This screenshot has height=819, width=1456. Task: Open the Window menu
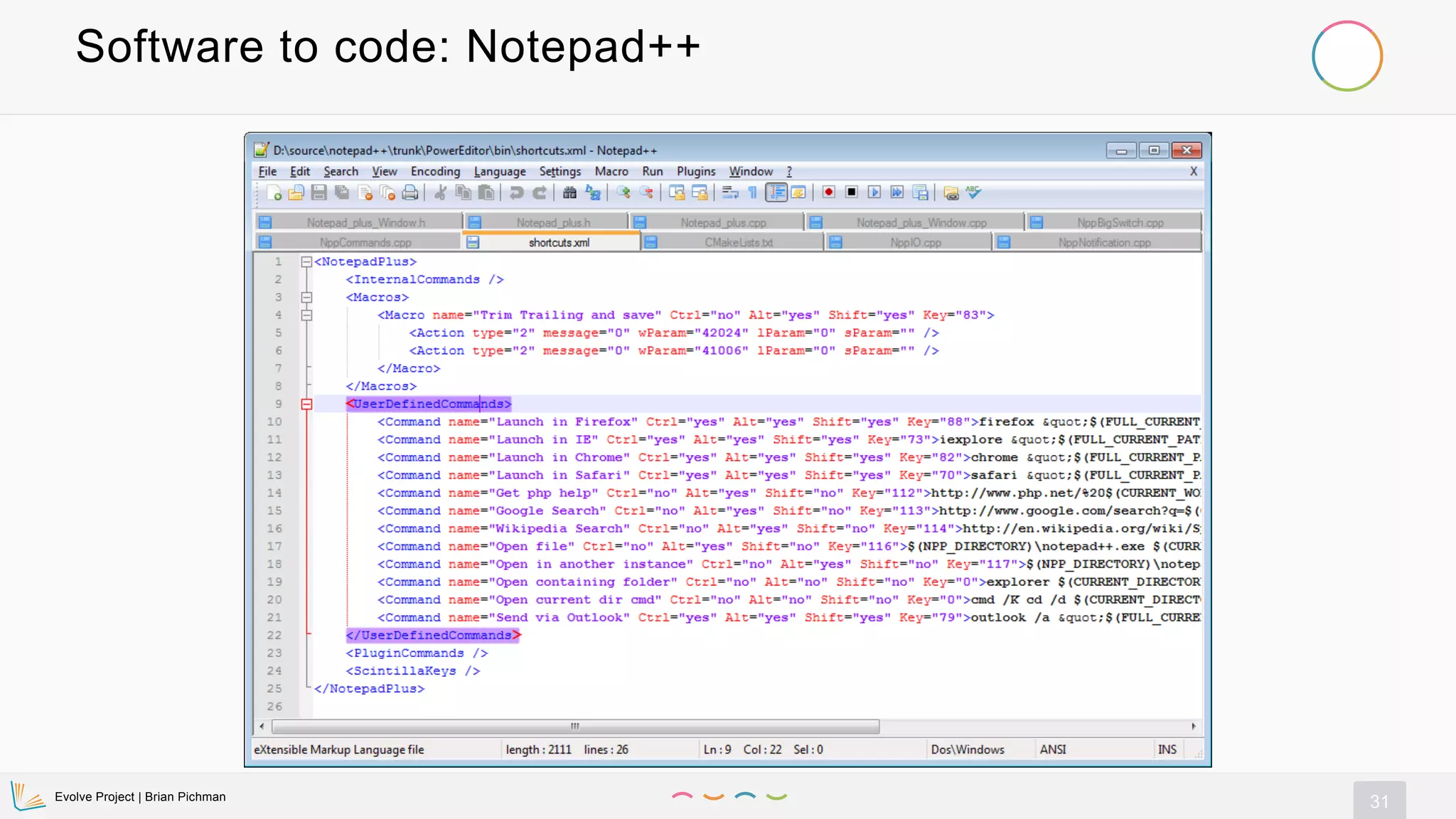tap(751, 171)
